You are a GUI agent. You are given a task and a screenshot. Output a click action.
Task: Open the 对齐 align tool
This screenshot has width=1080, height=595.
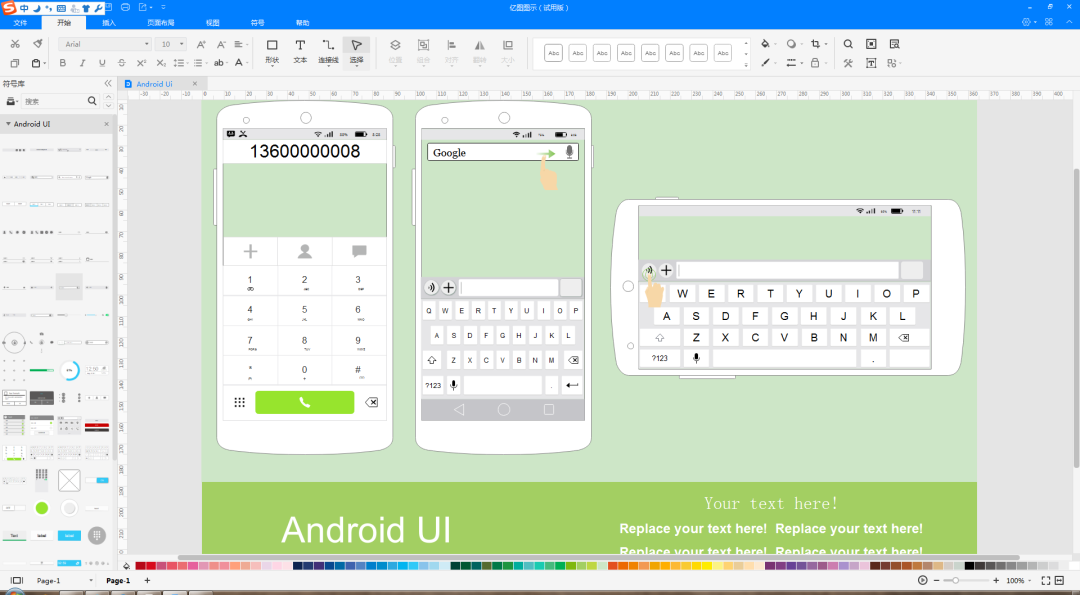point(452,52)
